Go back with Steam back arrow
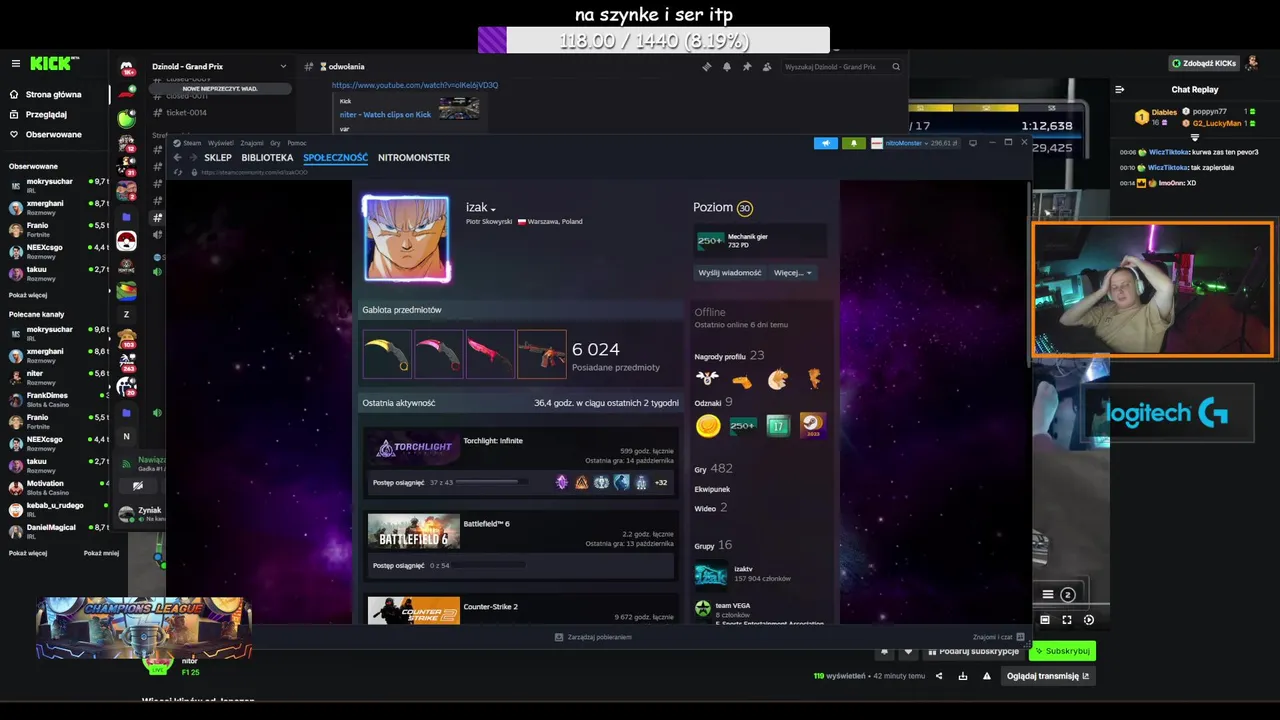1280x720 pixels. click(x=177, y=157)
